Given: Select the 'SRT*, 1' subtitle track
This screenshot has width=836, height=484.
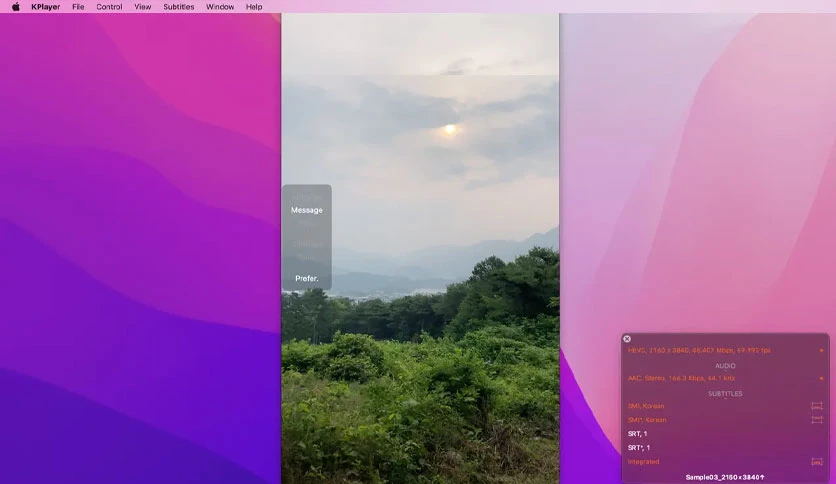Looking at the screenshot, I should 638,448.
